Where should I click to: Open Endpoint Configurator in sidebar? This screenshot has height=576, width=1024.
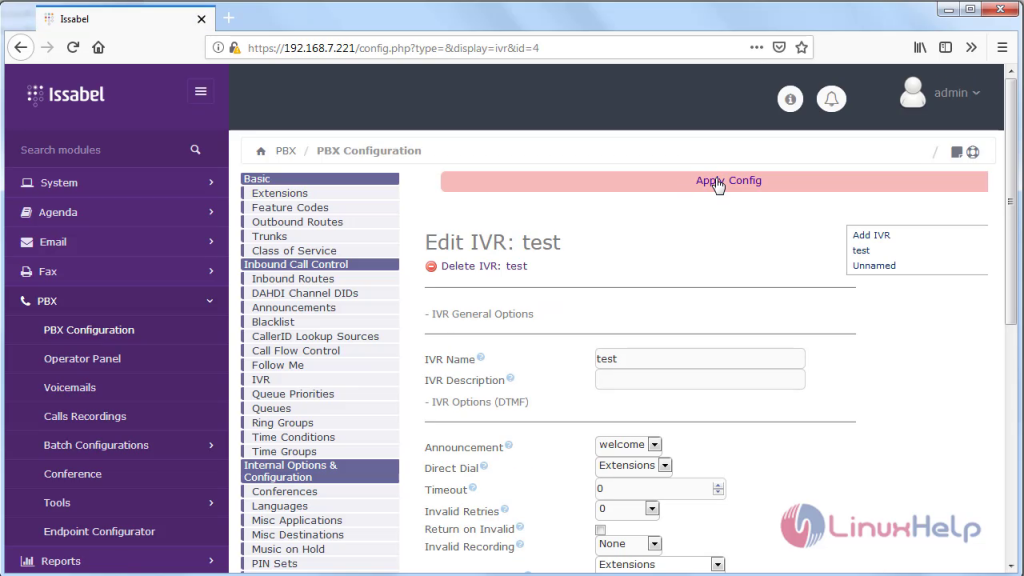pos(99,531)
